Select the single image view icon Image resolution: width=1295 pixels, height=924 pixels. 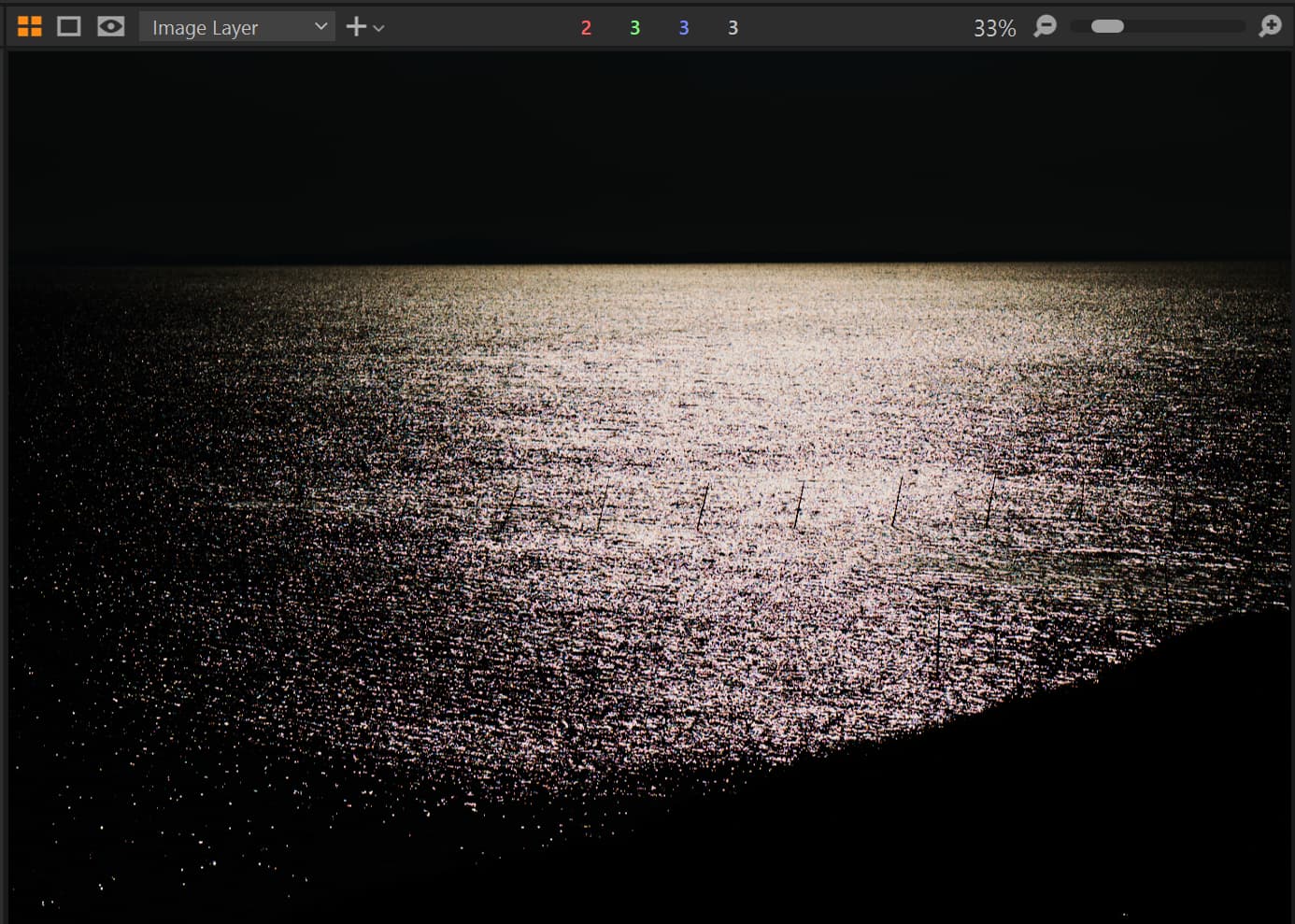(69, 27)
